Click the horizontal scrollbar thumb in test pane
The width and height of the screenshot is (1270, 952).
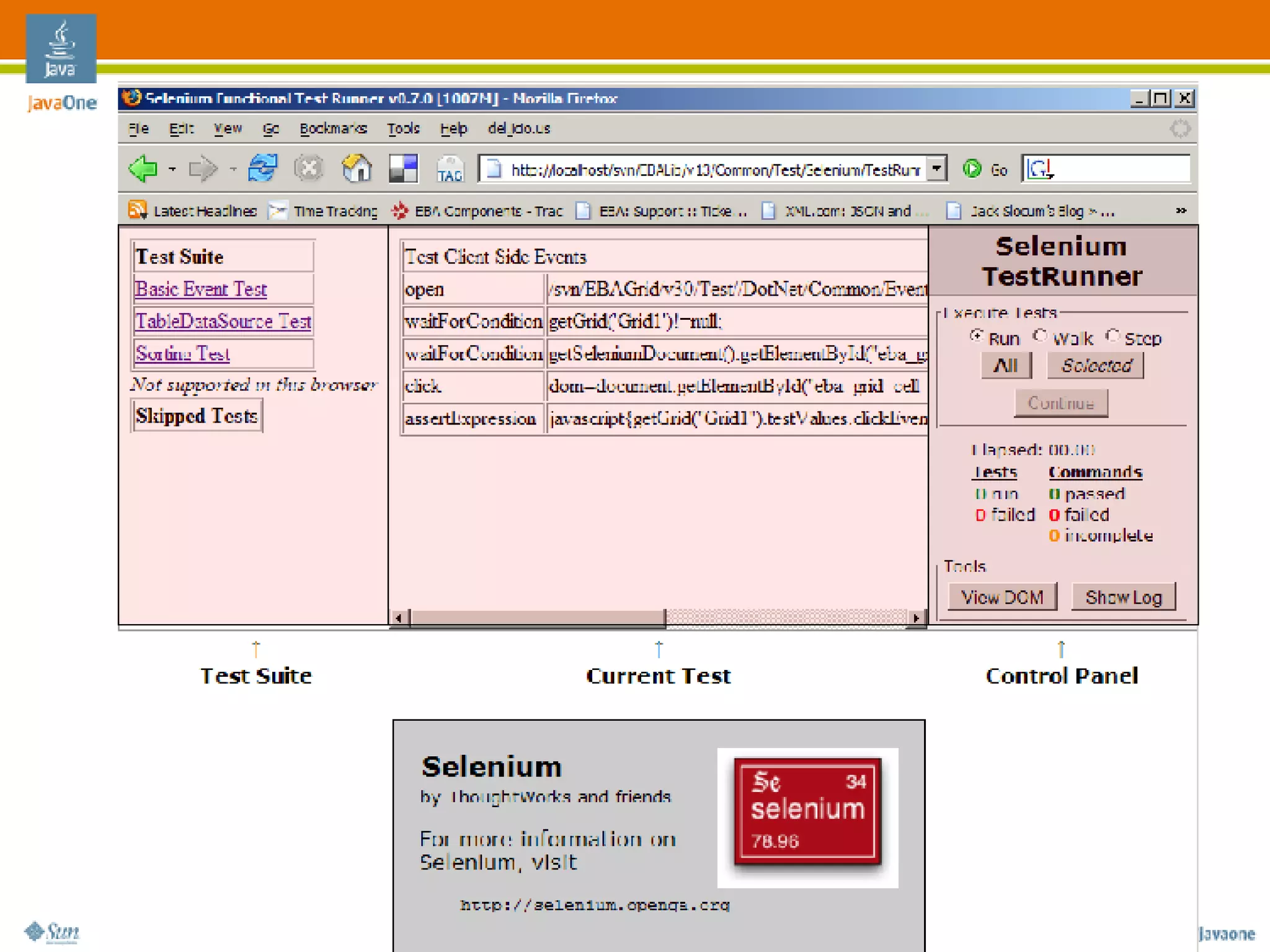pyautogui.click(x=538, y=618)
